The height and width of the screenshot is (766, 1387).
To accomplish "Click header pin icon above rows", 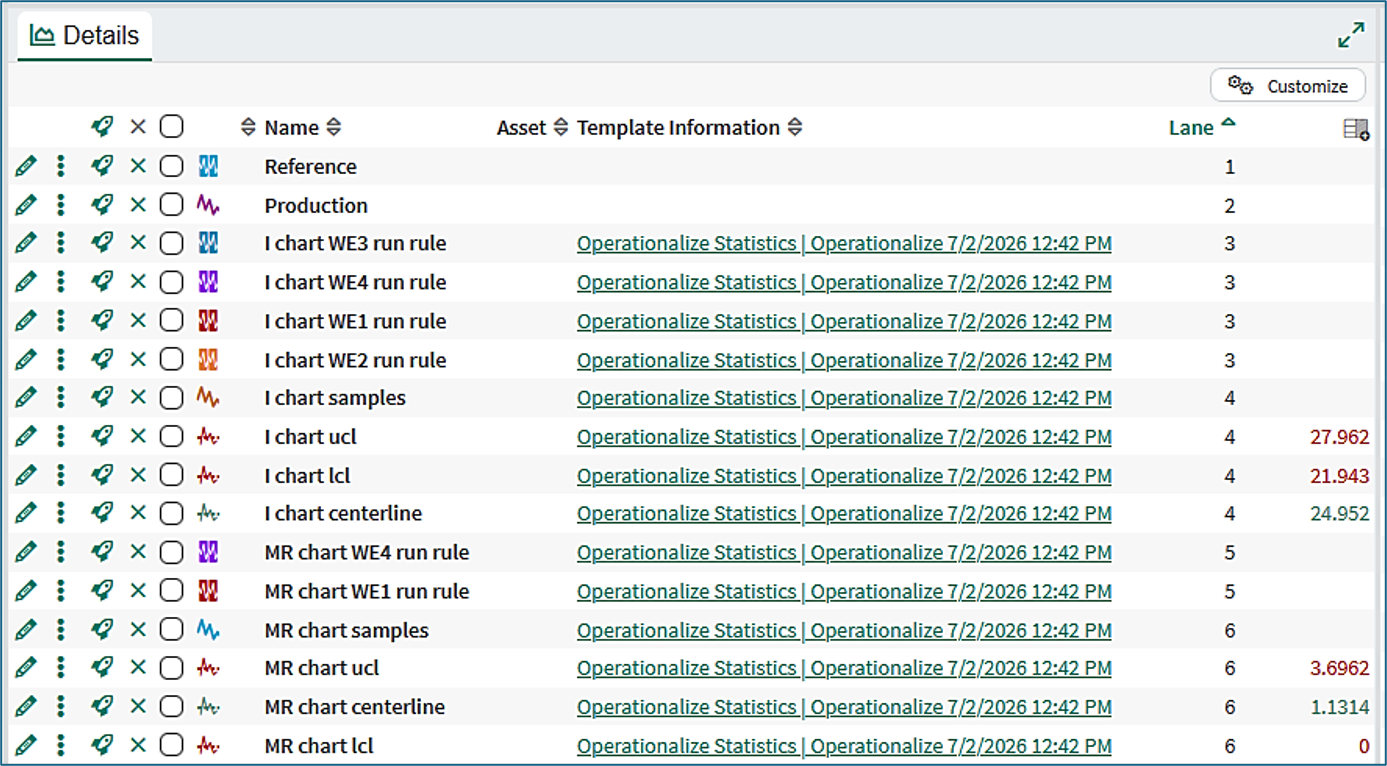I will click(101, 127).
